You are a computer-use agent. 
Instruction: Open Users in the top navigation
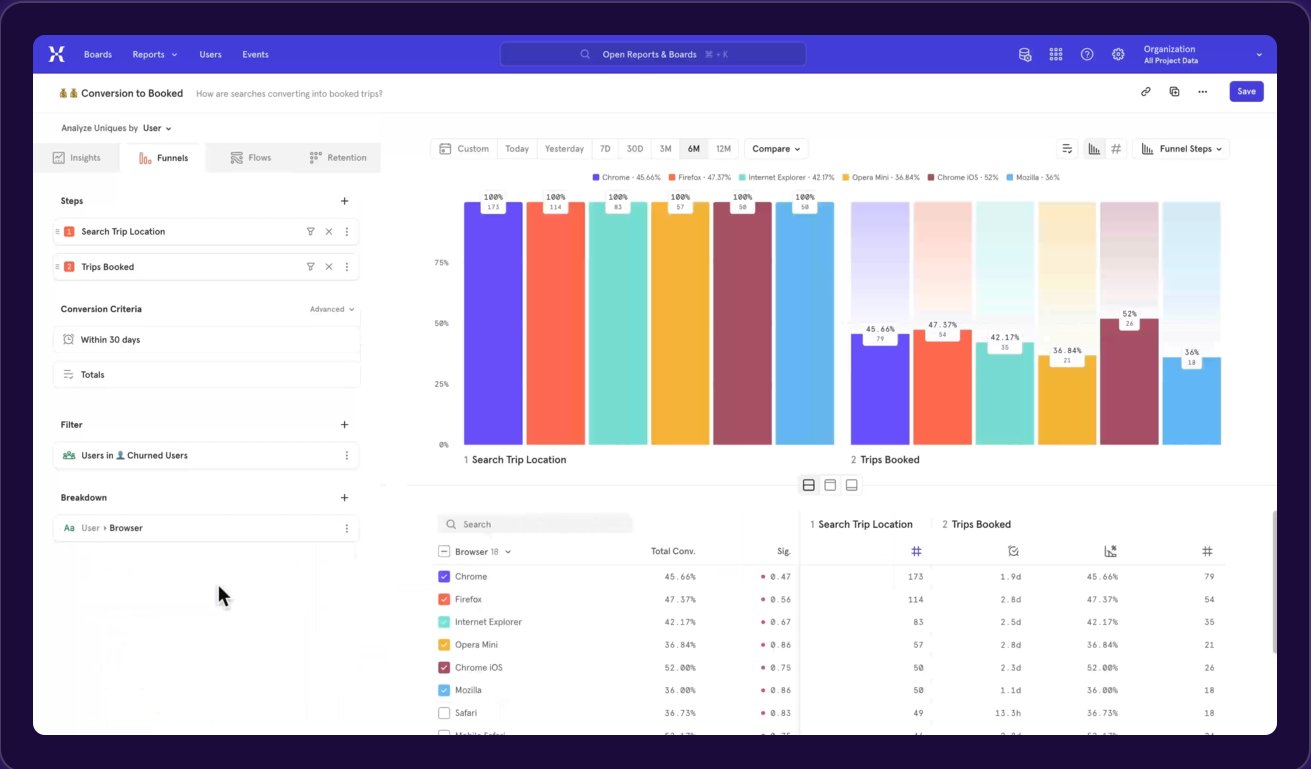pyautogui.click(x=210, y=54)
